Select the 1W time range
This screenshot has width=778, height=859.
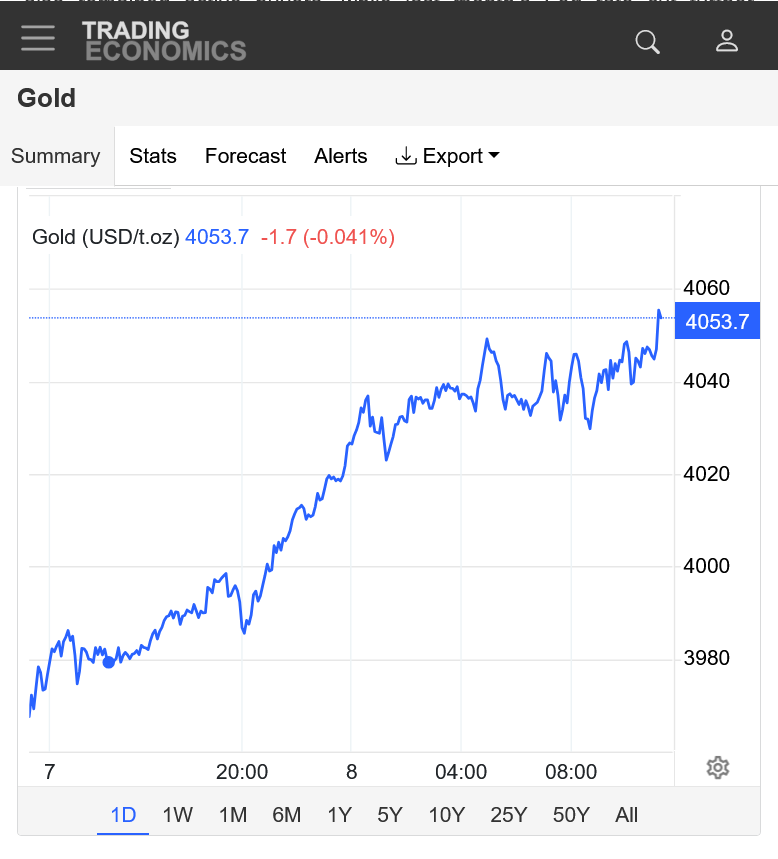tap(177, 815)
